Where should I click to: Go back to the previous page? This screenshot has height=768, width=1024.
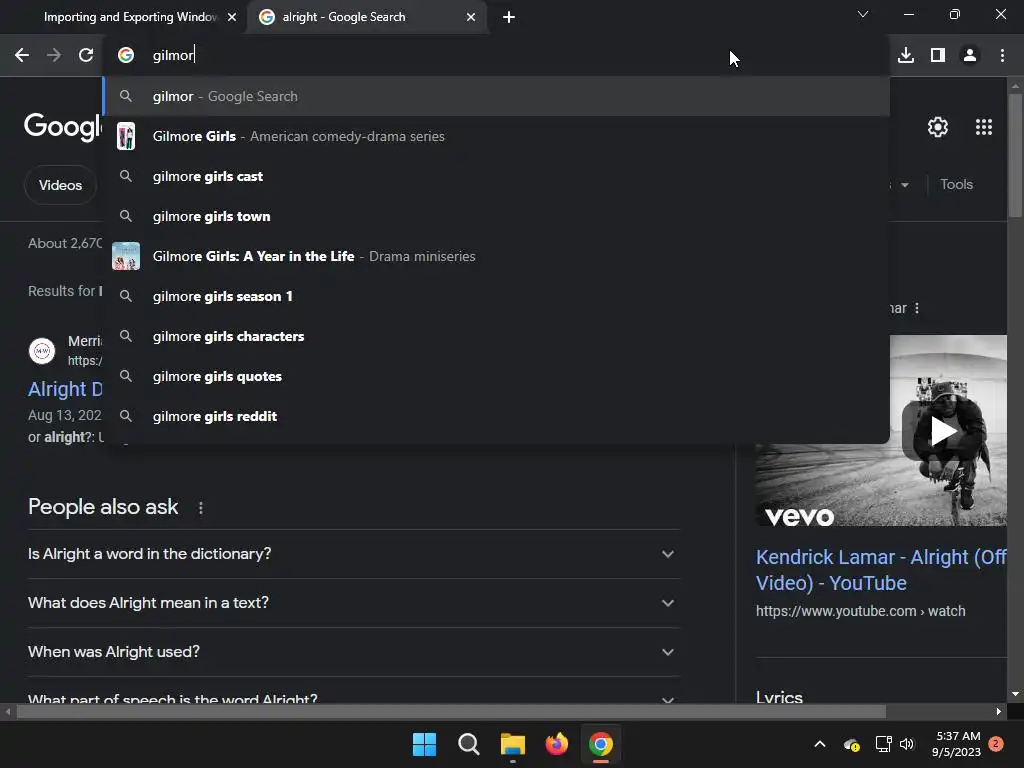[x=22, y=56]
